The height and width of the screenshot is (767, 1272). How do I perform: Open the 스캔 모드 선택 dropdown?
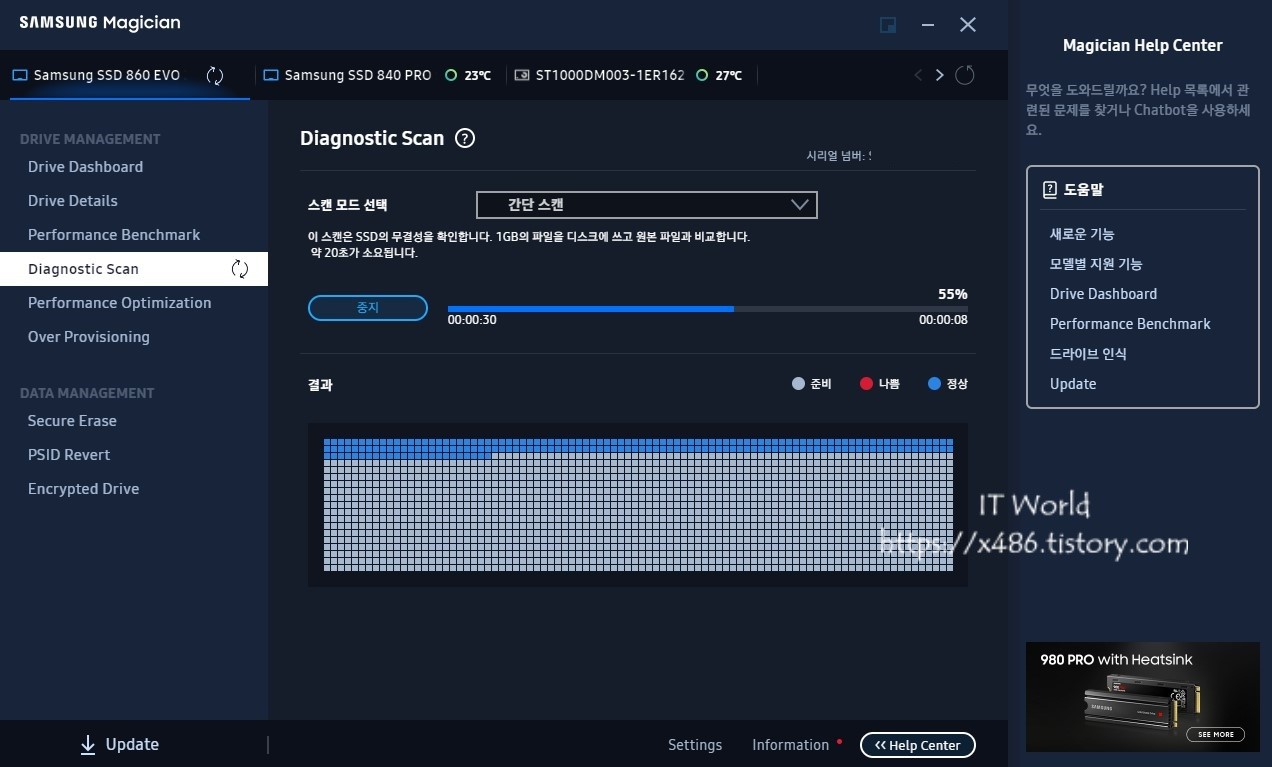pos(647,205)
